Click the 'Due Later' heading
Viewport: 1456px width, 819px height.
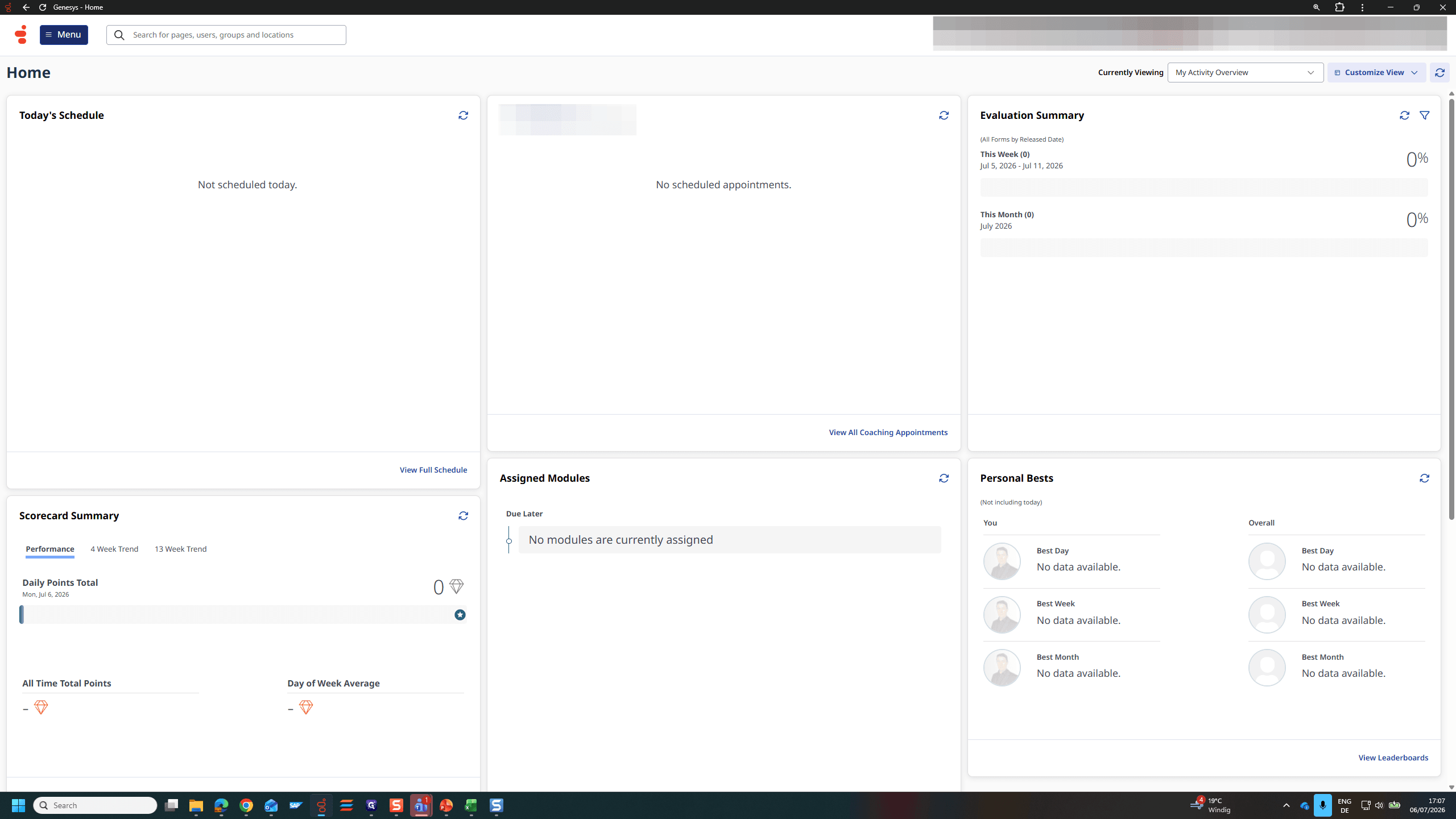[x=524, y=514]
